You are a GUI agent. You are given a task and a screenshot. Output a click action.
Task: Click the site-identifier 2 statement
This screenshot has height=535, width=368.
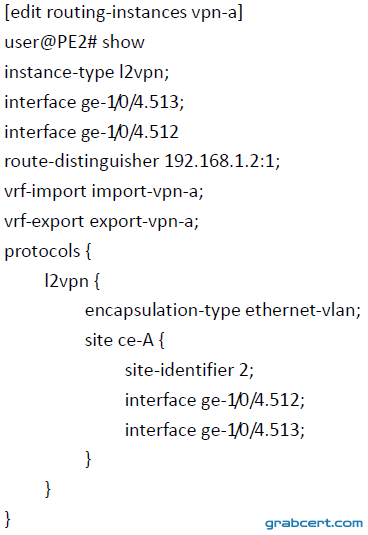tap(189, 370)
